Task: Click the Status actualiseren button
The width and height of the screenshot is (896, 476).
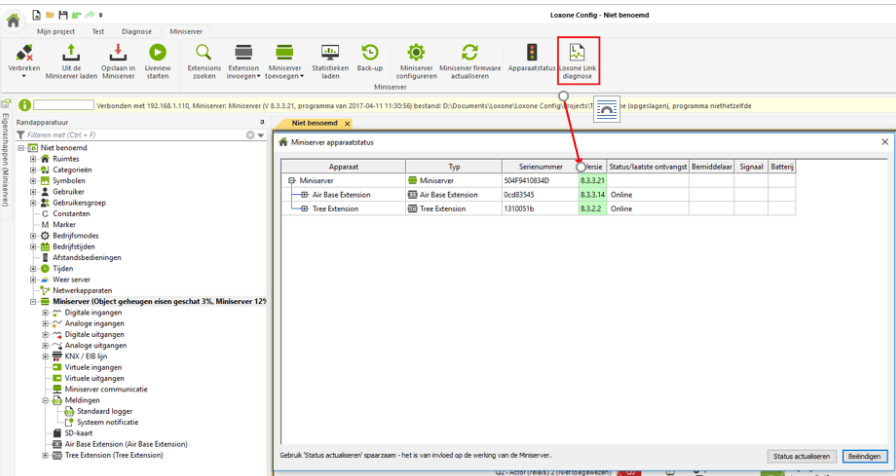Action: 802,456
